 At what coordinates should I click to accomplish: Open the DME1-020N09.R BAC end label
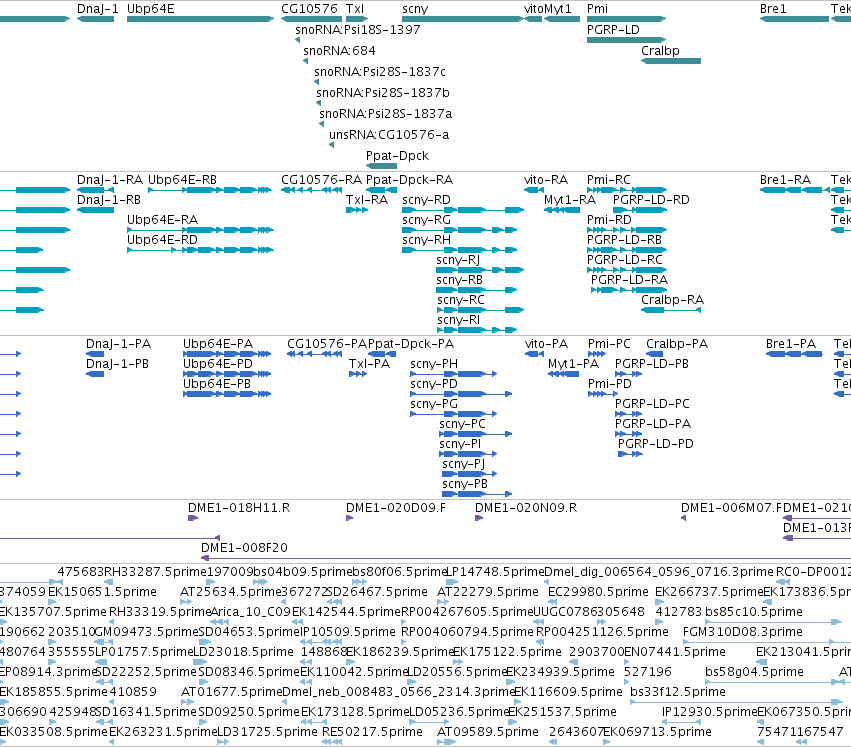click(x=526, y=508)
